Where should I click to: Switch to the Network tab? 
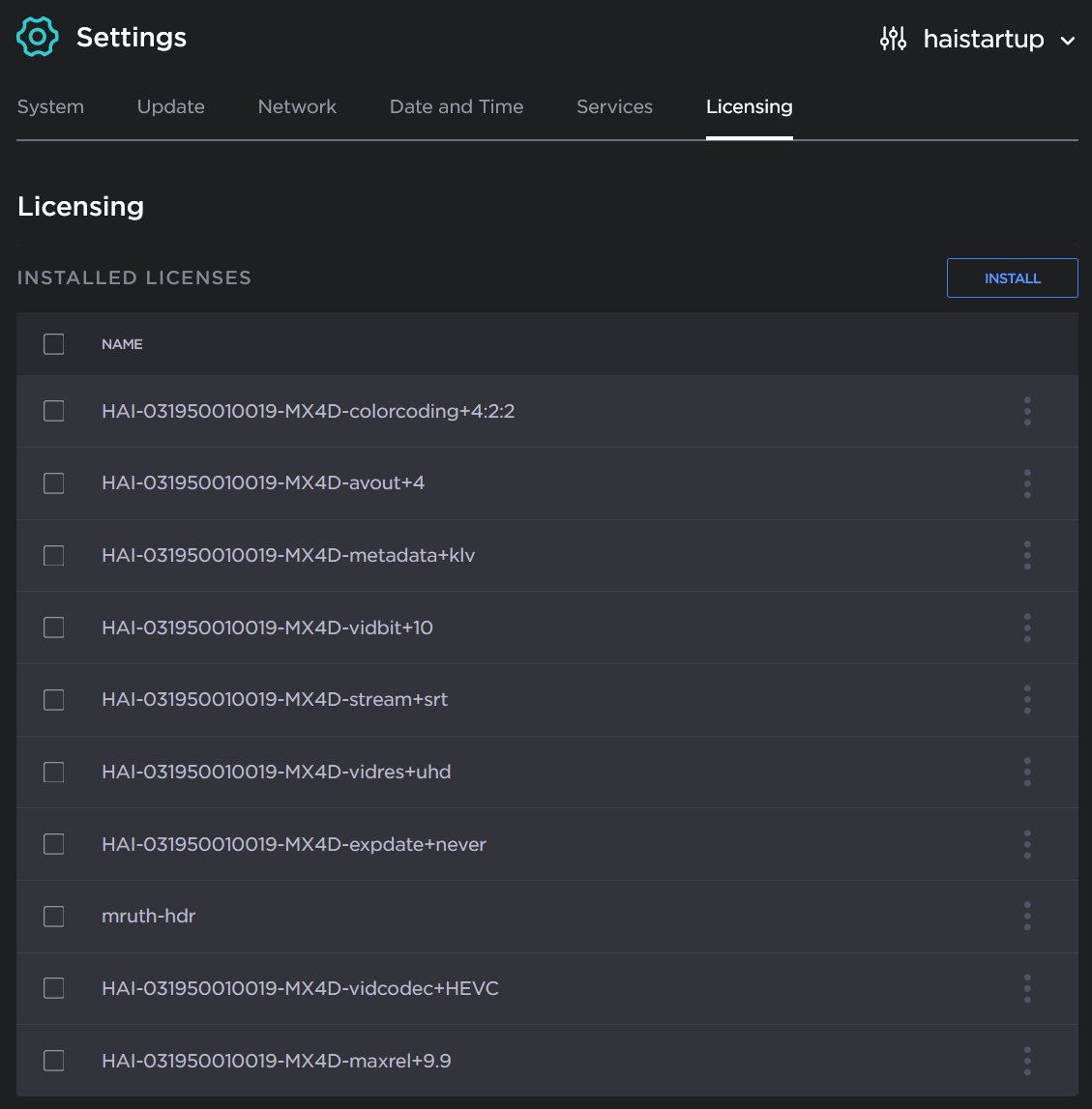point(297,106)
